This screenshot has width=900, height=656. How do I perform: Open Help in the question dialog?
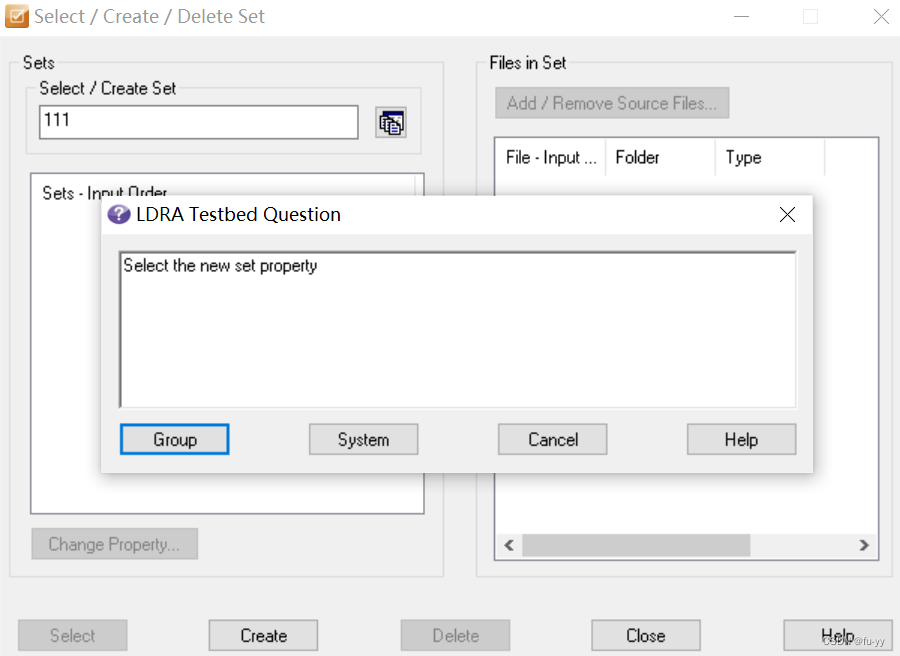(x=741, y=439)
